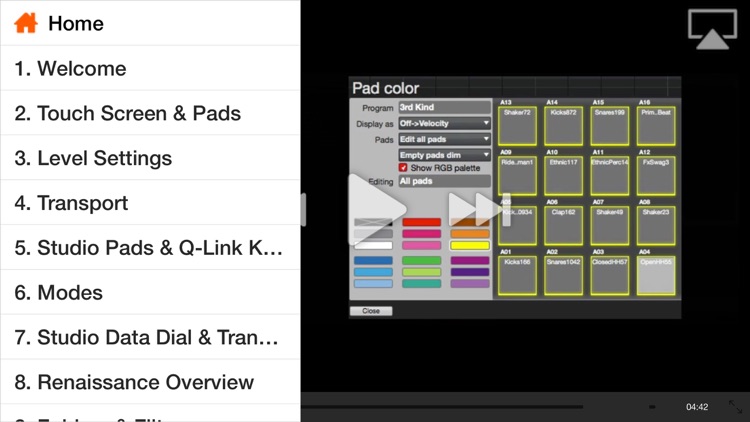Viewport: 750px width, 422px height.
Task: Toggle the Show RGB palette checkbox
Action: pos(403,167)
